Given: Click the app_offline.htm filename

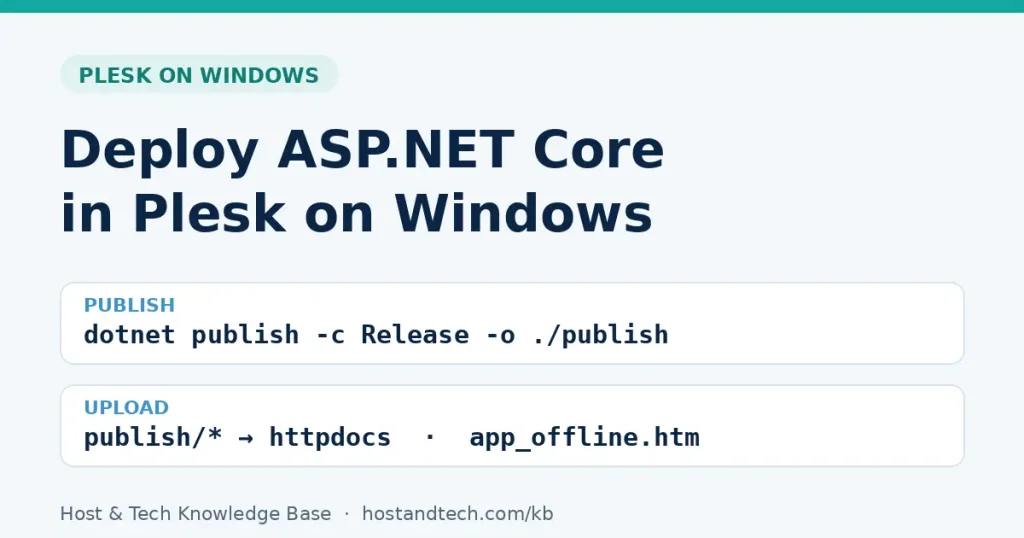Looking at the screenshot, I should coord(584,437).
